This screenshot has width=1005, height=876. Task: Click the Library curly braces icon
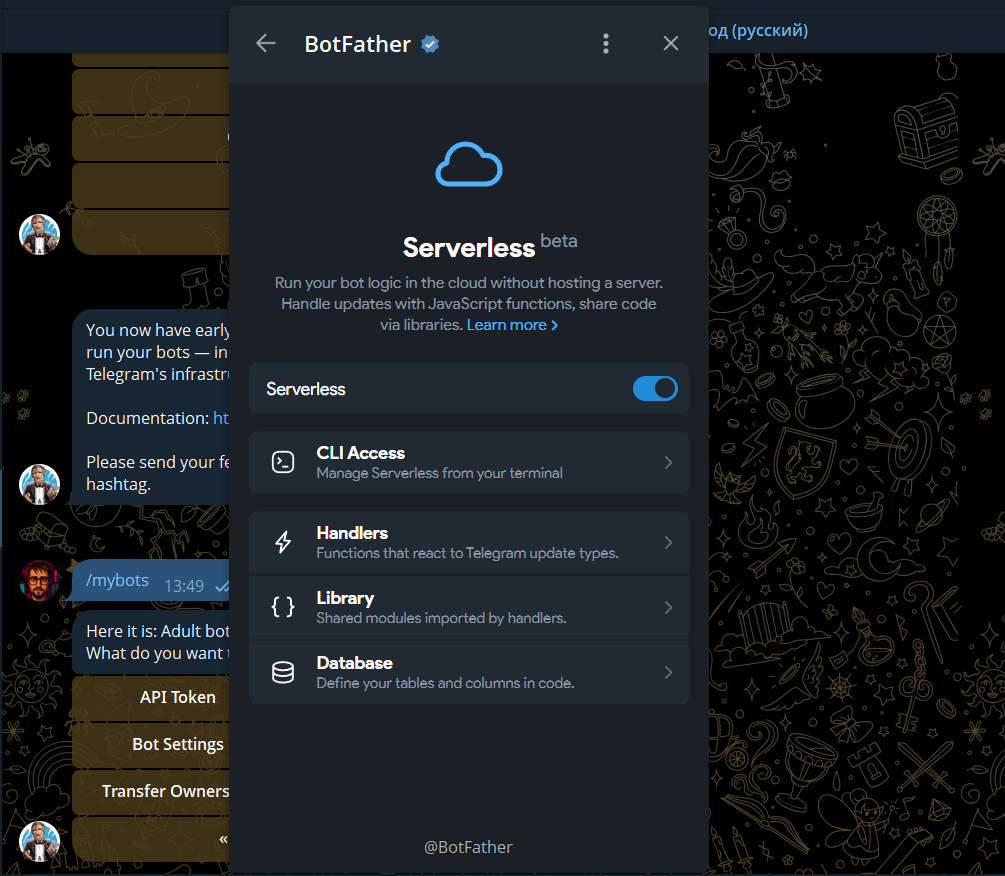(283, 607)
